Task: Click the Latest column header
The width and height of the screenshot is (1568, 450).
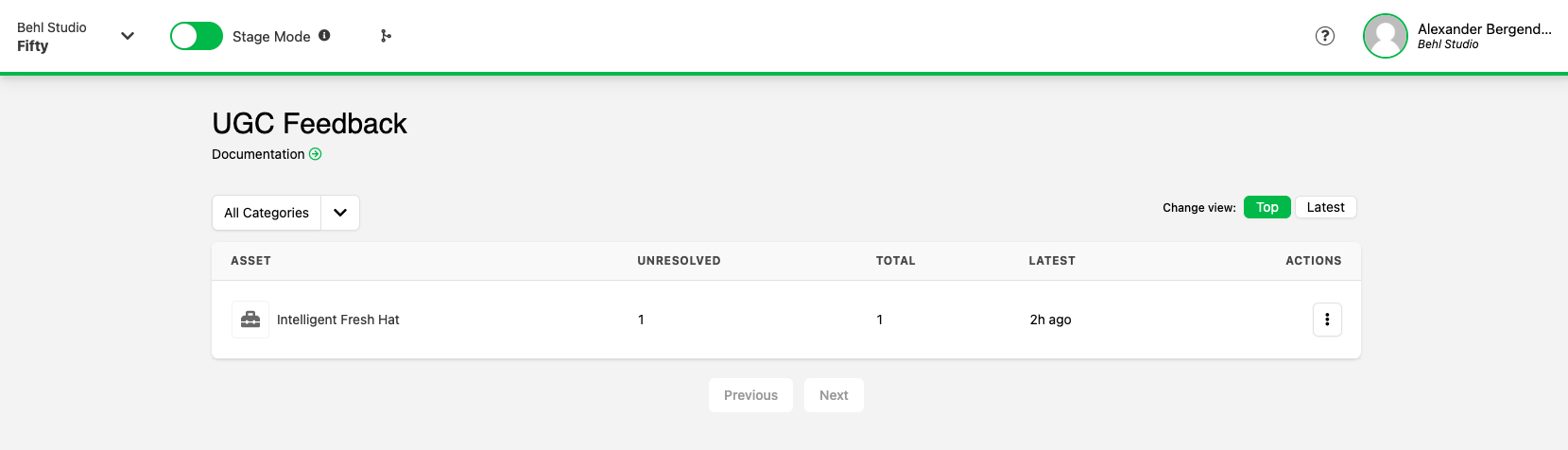Action: (1052, 261)
